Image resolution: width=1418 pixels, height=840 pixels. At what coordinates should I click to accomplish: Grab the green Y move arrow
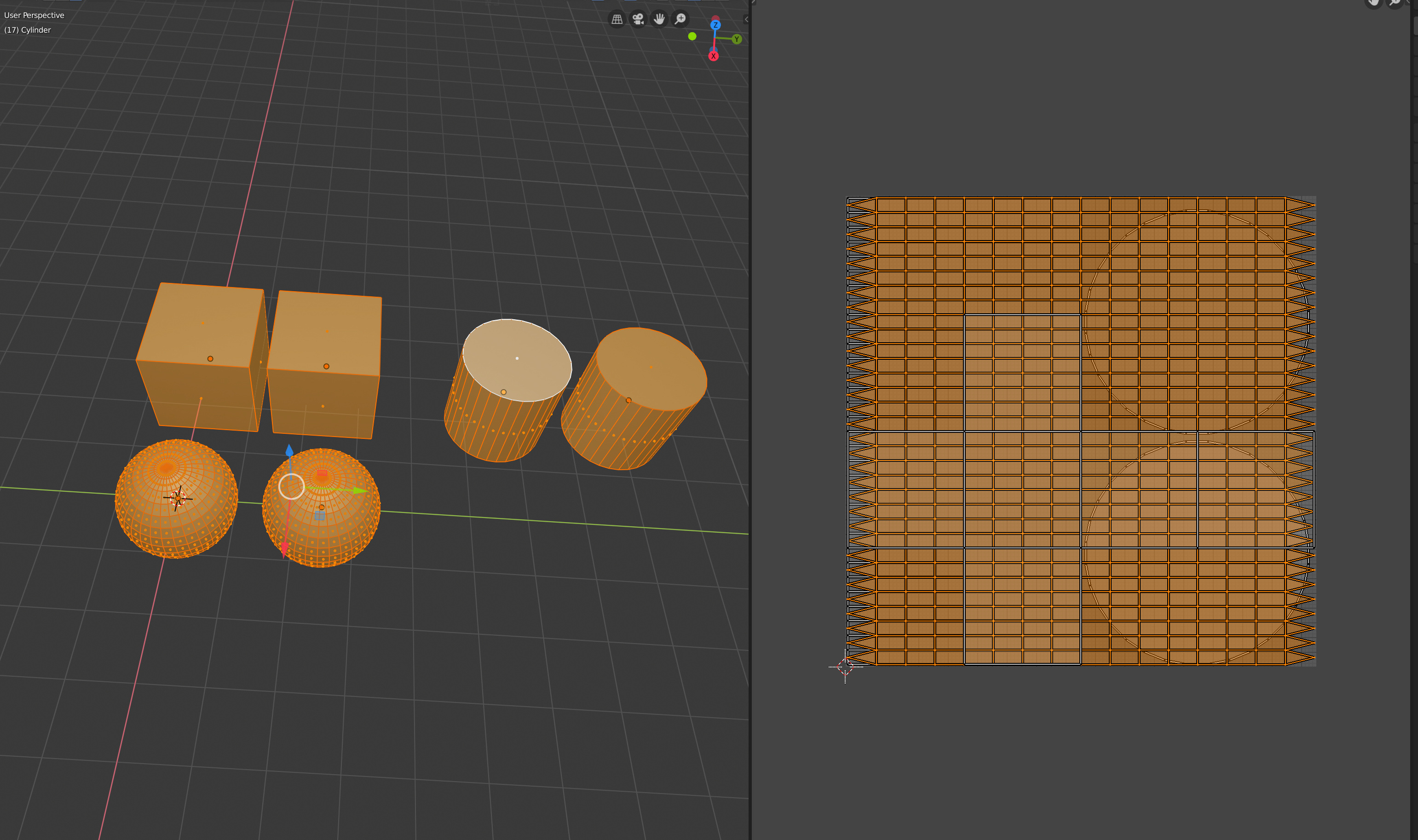[x=360, y=490]
